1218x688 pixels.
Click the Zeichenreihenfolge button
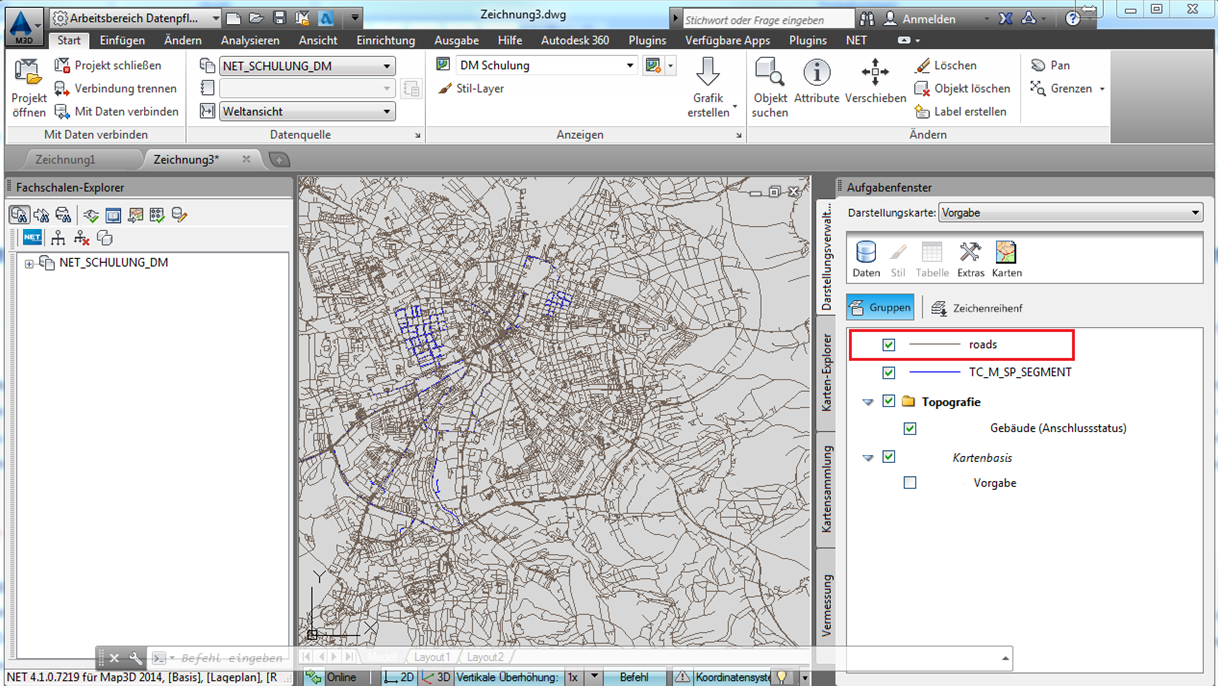coord(975,308)
